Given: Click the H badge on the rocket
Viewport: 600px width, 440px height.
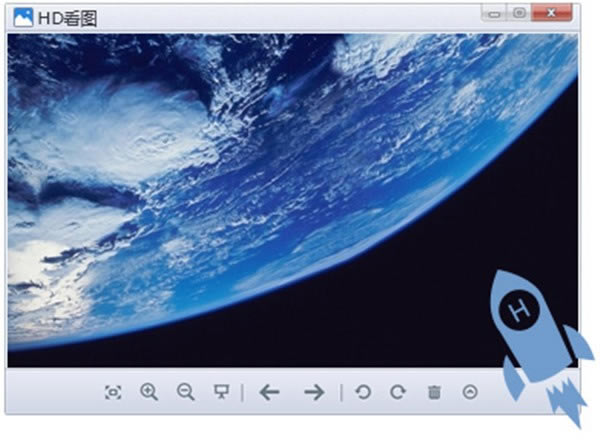Looking at the screenshot, I should click(x=520, y=310).
